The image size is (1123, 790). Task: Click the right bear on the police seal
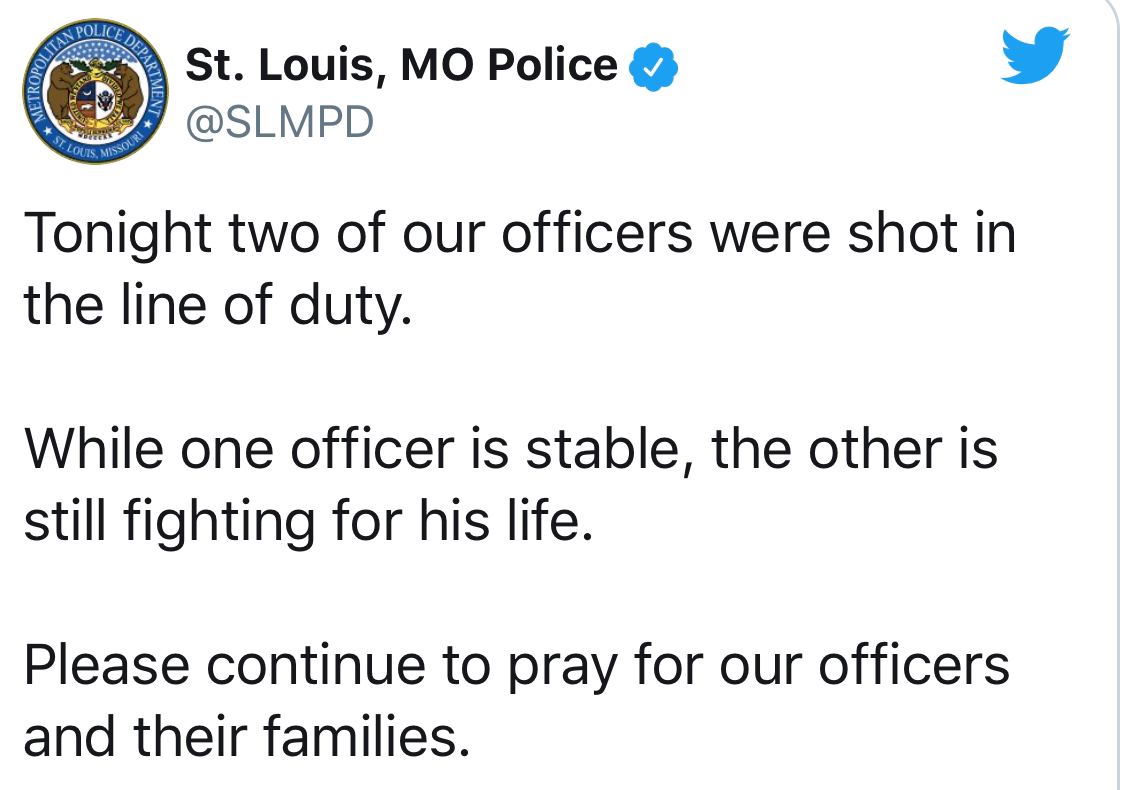click(x=131, y=93)
